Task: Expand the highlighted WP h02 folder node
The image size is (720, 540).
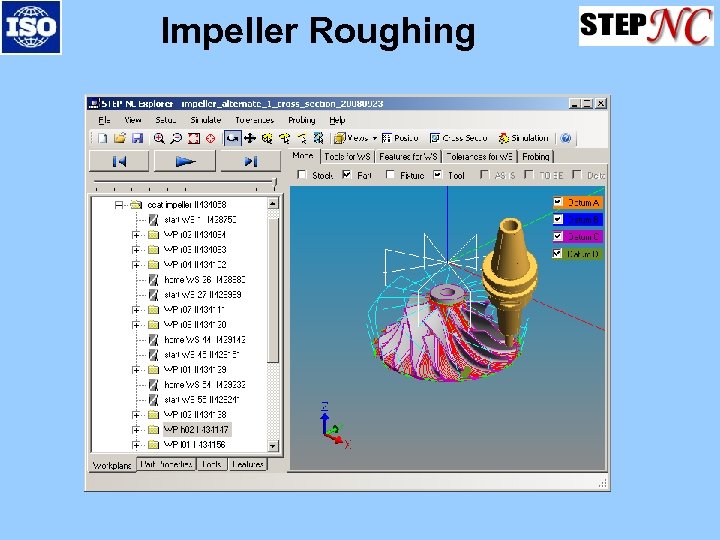Action: pos(136,430)
